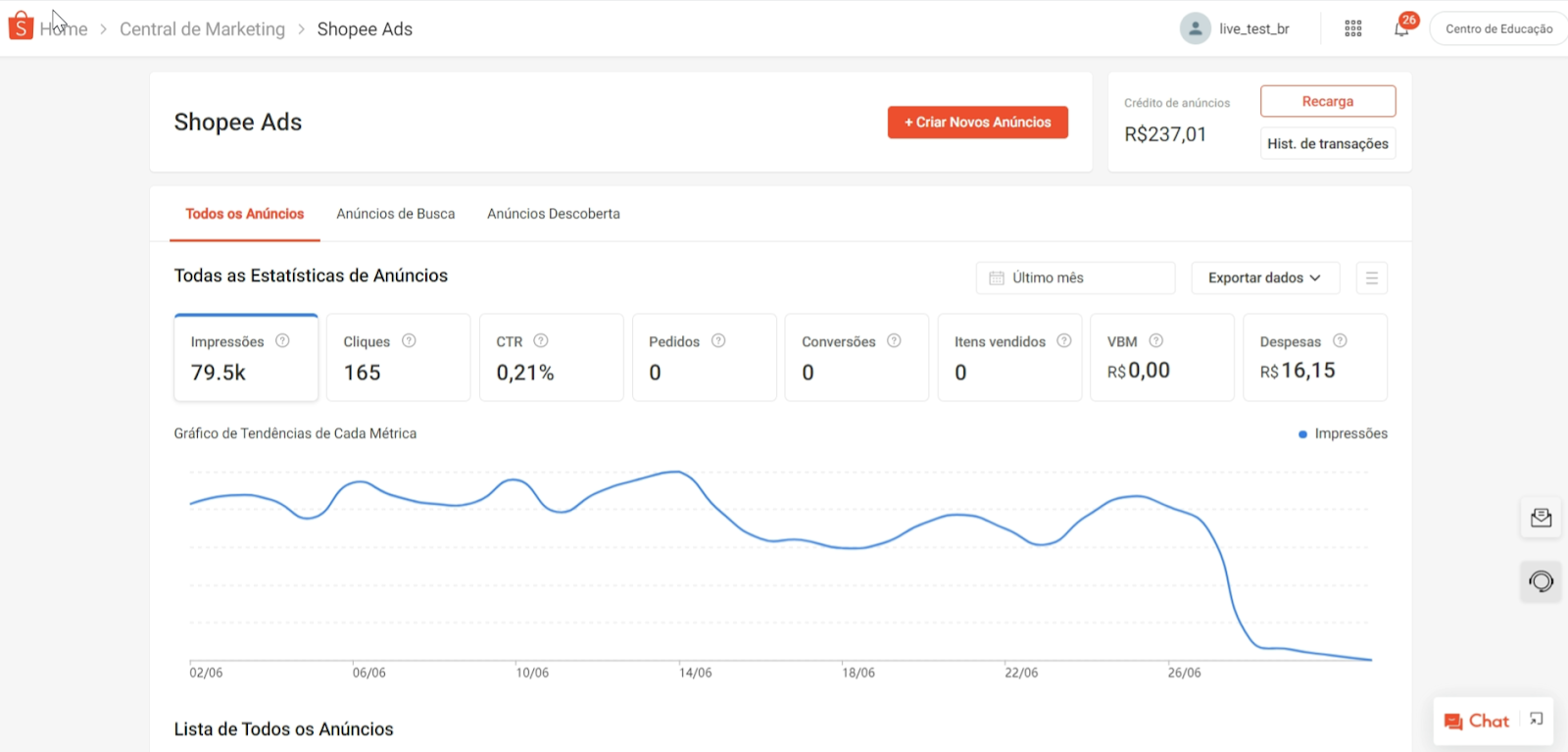Switch to the Todos os Anúncios tab
Screen dimensions: 1568x752
pyautogui.click(x=245, y=214)
